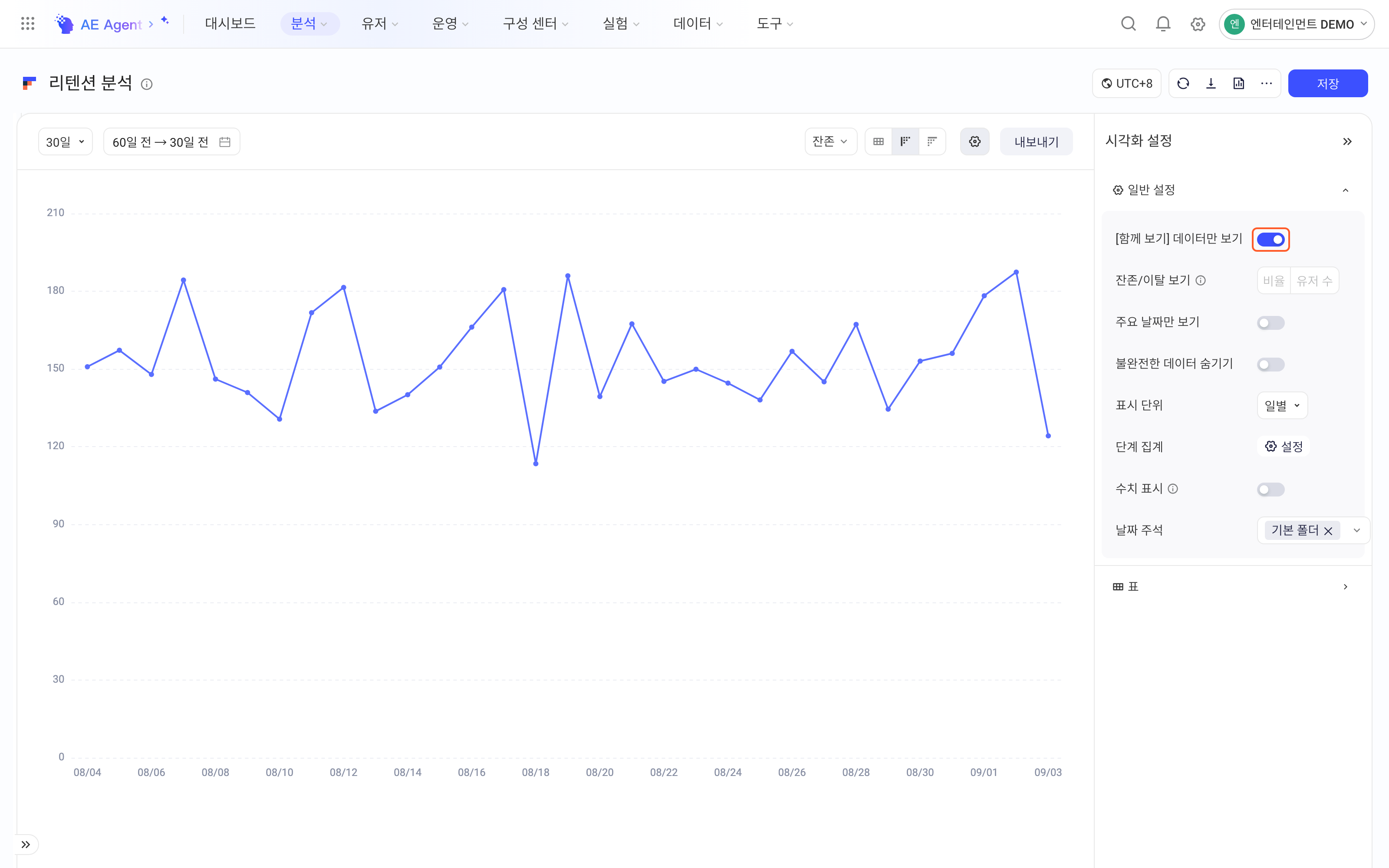Open the 잔존 dropdown
1389x868 pixels.
[830, 141]
